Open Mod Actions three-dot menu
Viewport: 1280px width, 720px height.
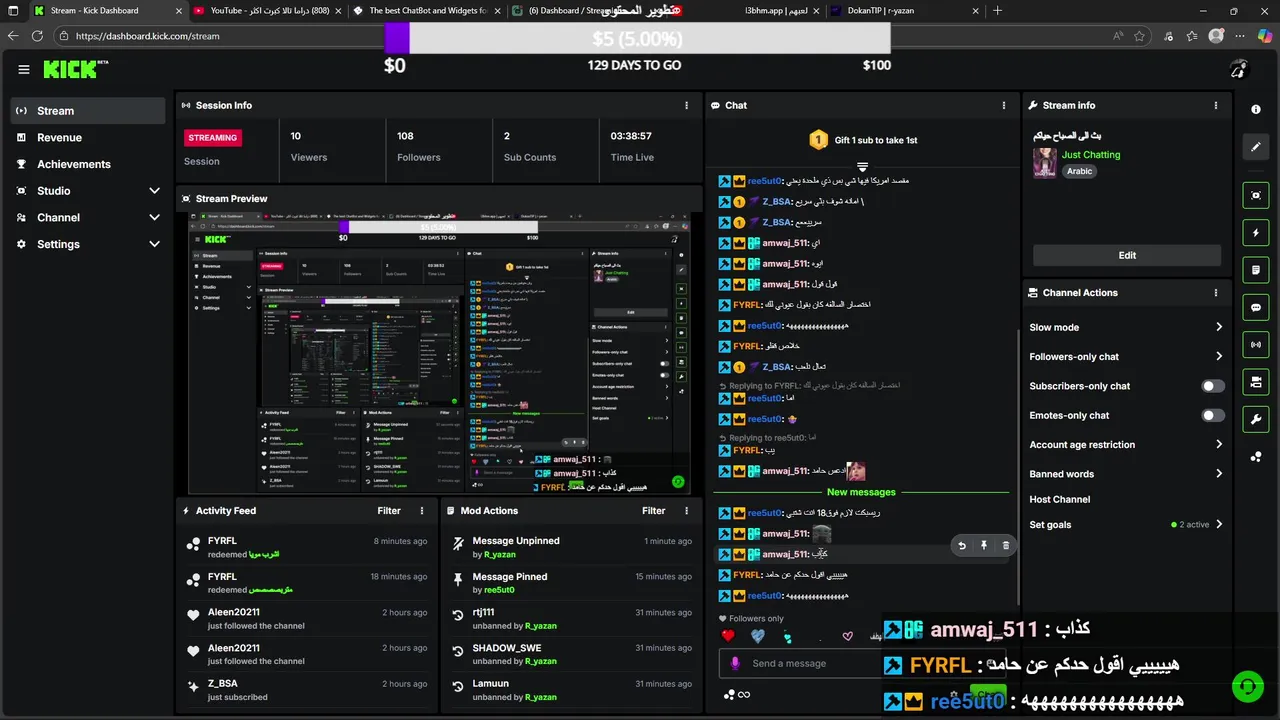pos(686,511)
